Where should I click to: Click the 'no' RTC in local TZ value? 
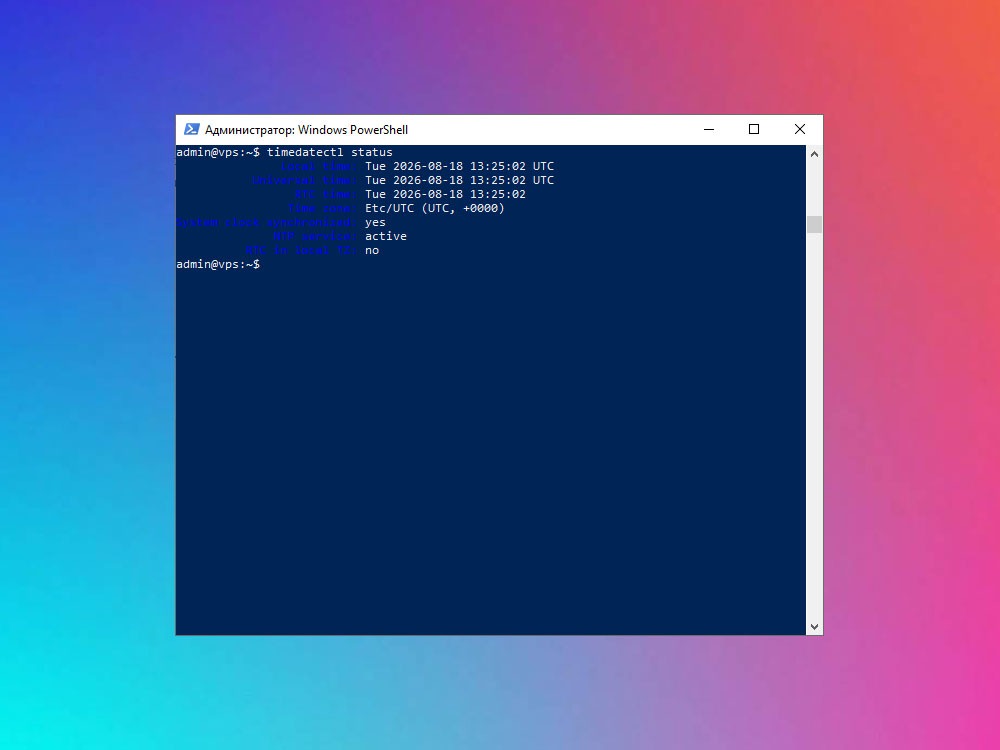click(372, 250)
